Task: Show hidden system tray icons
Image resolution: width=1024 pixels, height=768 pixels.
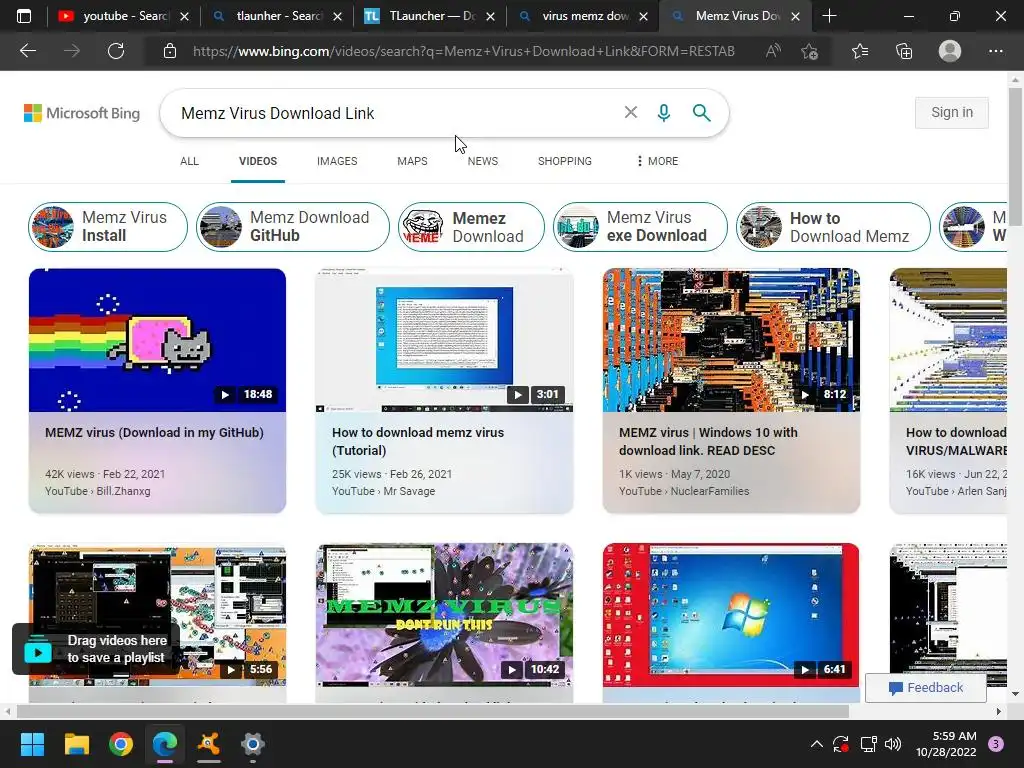Action: tap(816, 744)
